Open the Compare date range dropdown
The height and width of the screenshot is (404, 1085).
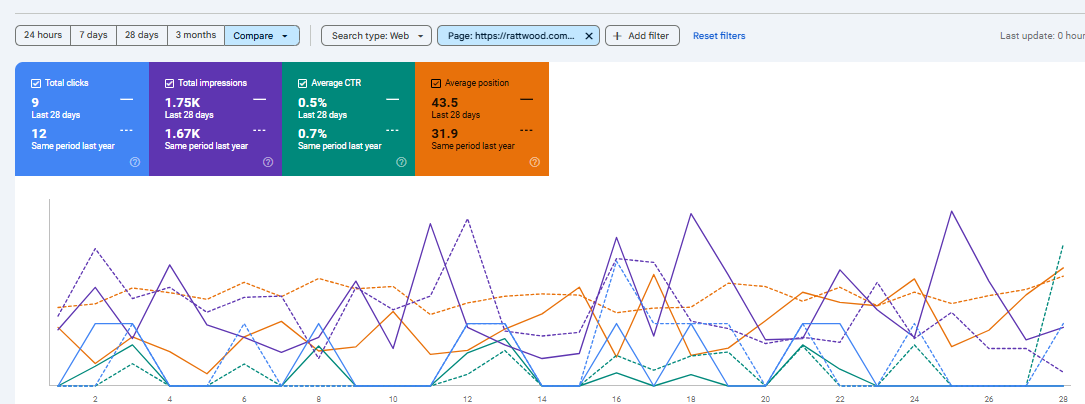262,36
